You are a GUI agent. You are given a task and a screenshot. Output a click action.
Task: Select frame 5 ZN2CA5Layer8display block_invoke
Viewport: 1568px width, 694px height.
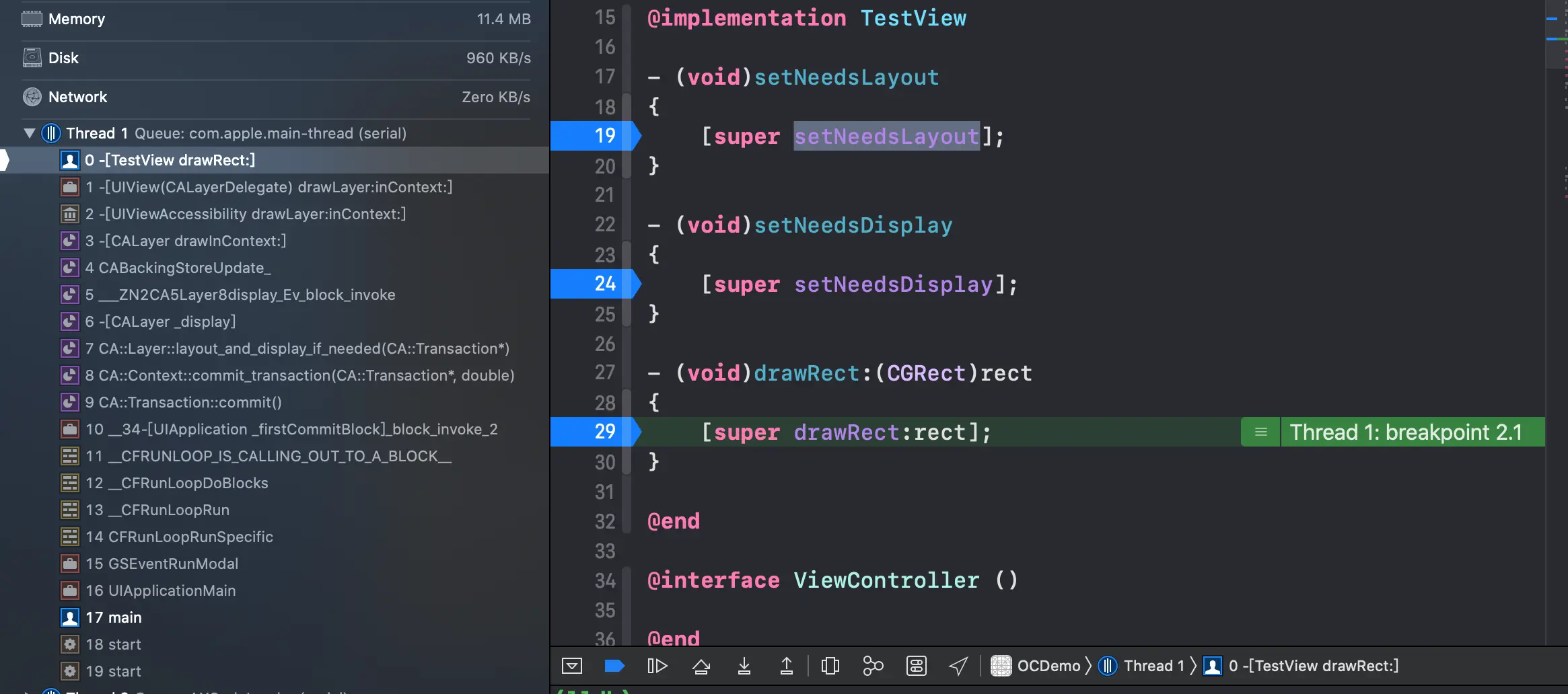[275, 295]
